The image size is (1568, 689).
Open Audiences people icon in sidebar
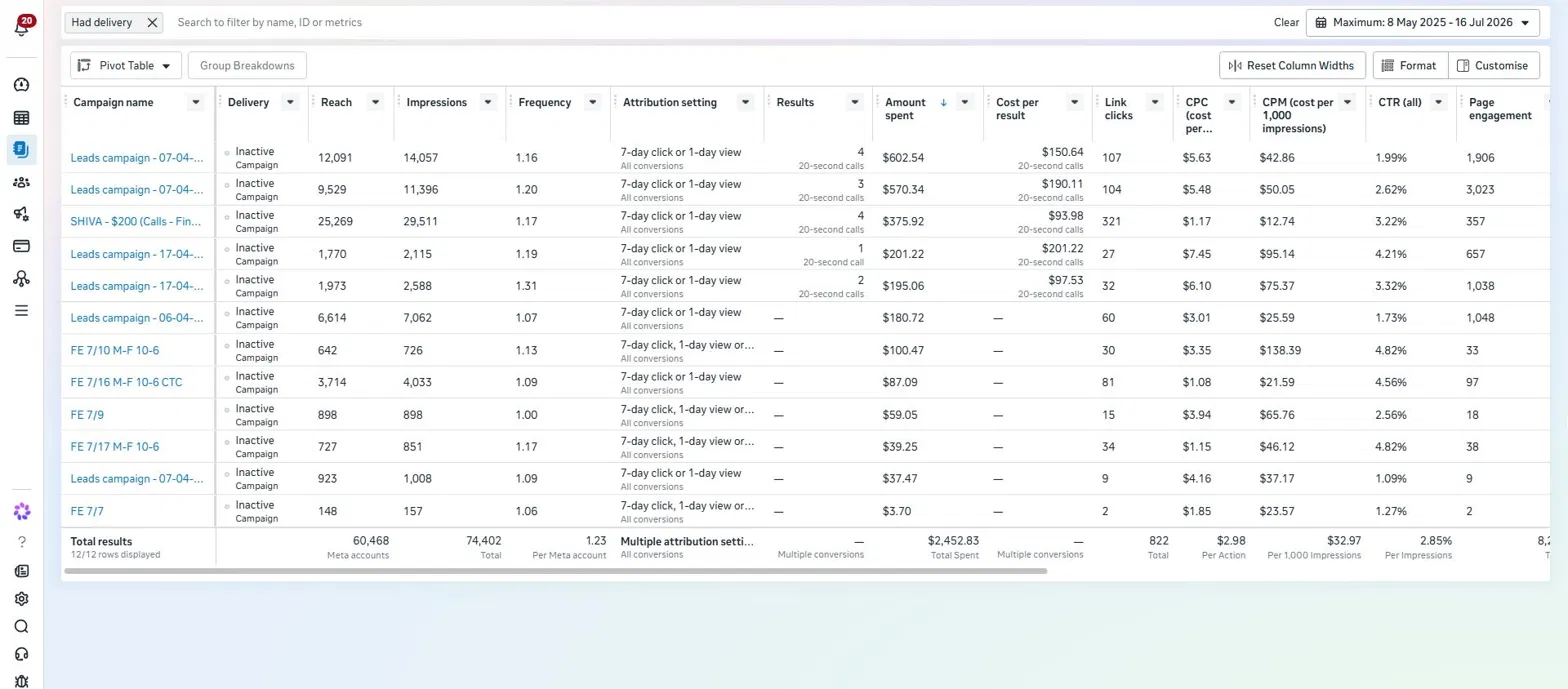pyautogui.click(x=21, y=182)
